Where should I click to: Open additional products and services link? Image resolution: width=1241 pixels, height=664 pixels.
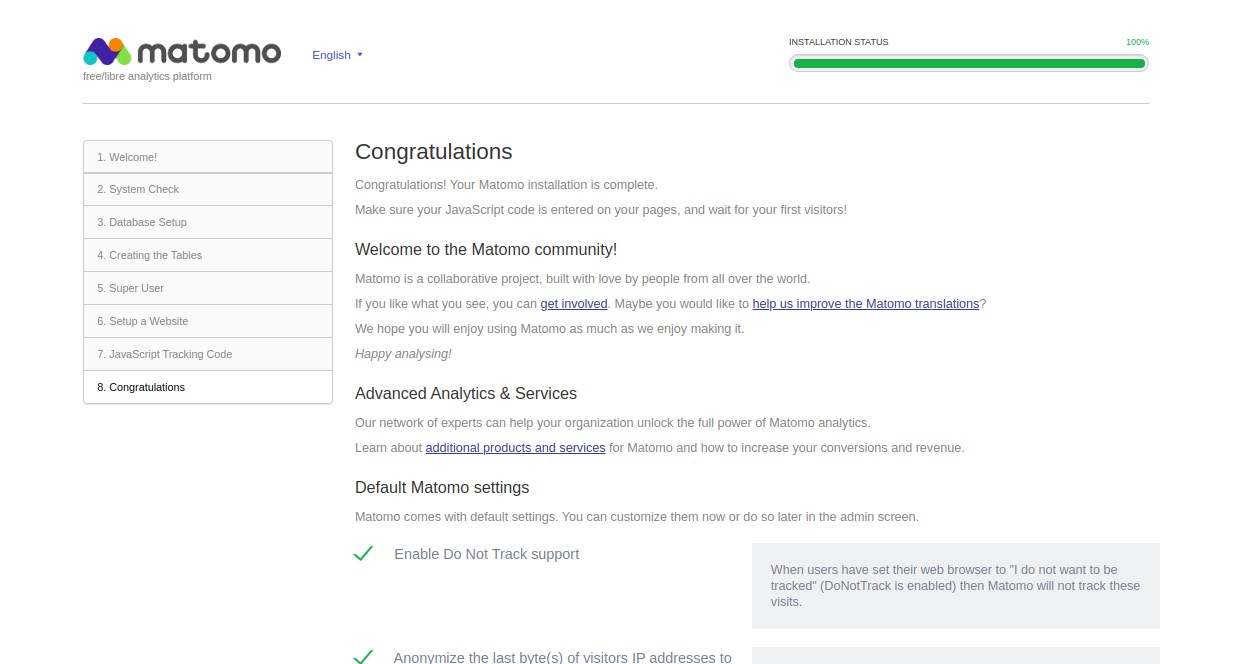515,448
